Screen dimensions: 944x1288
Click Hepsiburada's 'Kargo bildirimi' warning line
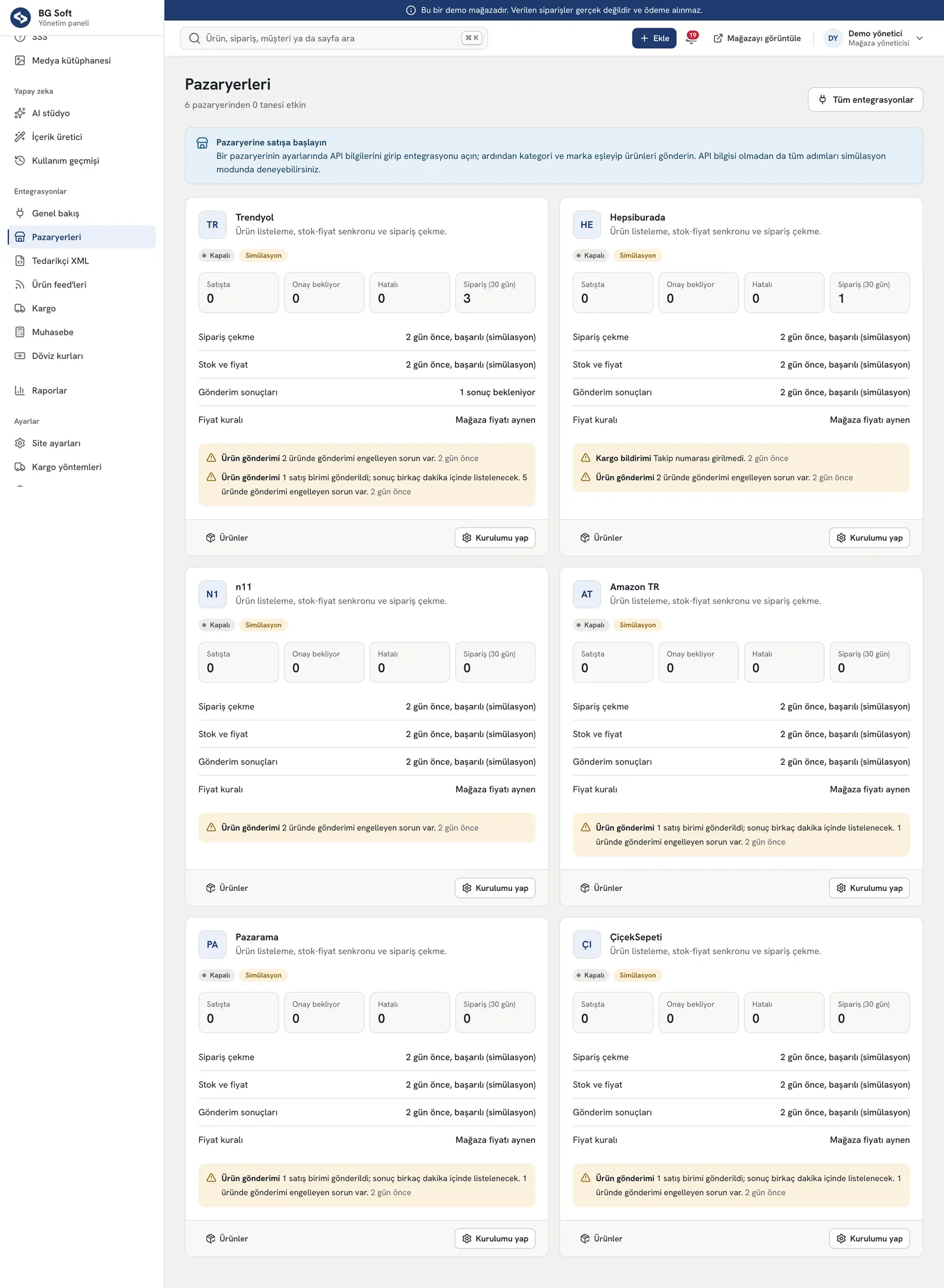692,458
